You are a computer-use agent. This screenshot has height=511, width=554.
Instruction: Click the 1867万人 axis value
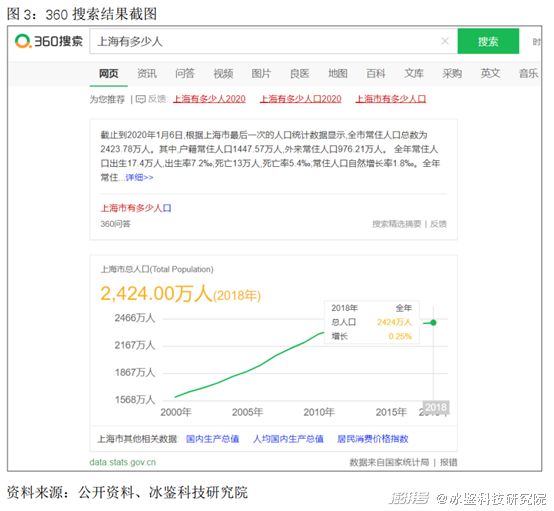135,372
